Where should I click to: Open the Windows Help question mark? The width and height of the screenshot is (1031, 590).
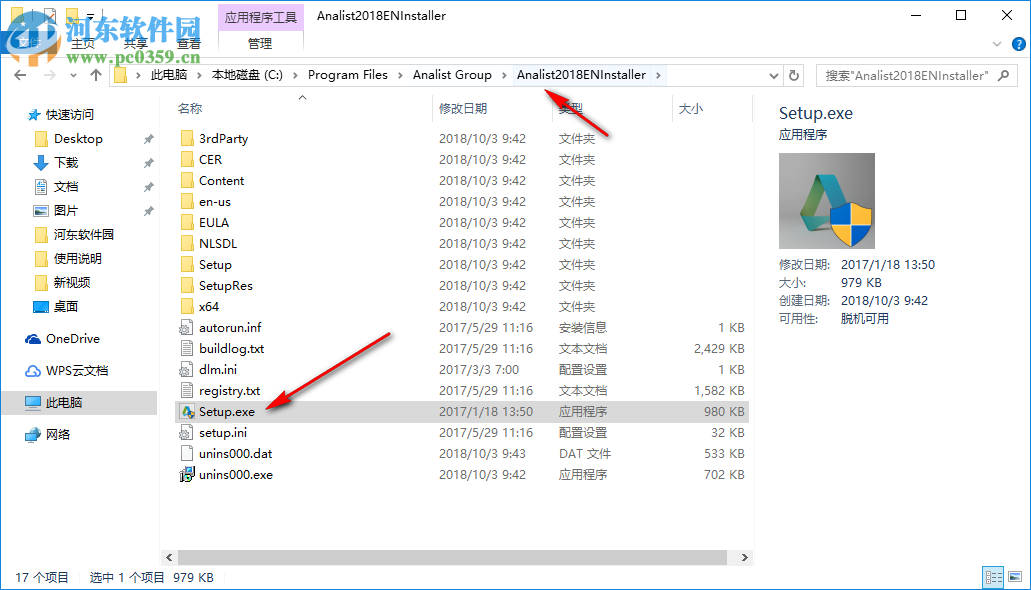[x=1019, y=44]
